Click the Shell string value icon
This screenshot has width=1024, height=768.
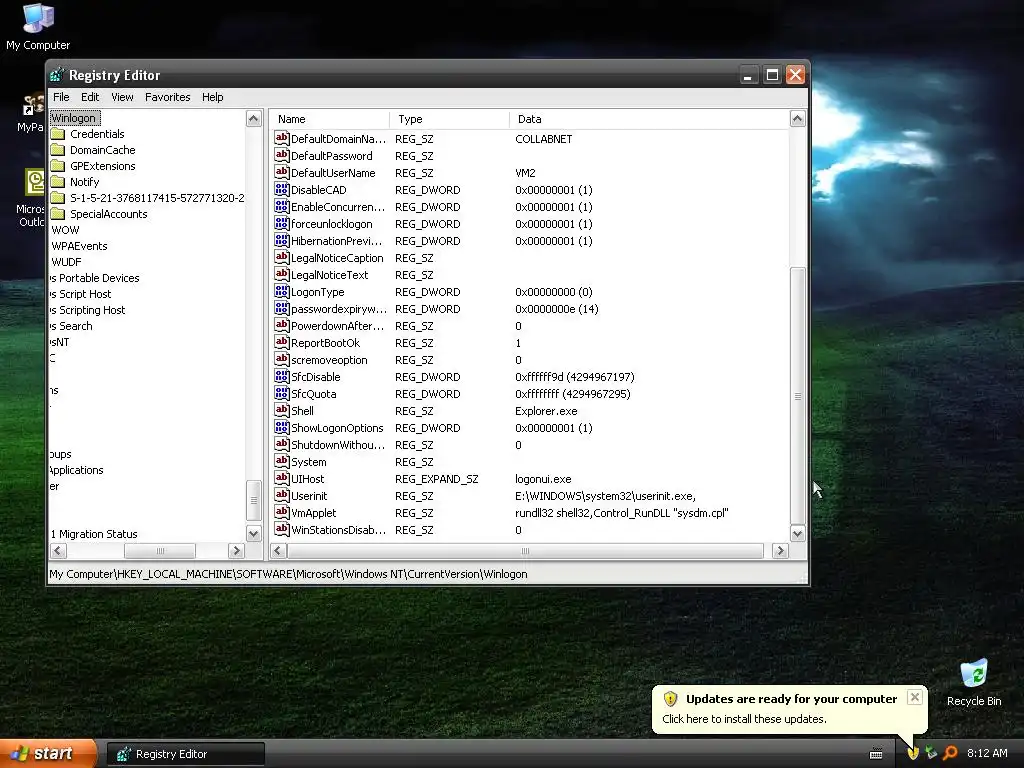(x=281, y=410)
